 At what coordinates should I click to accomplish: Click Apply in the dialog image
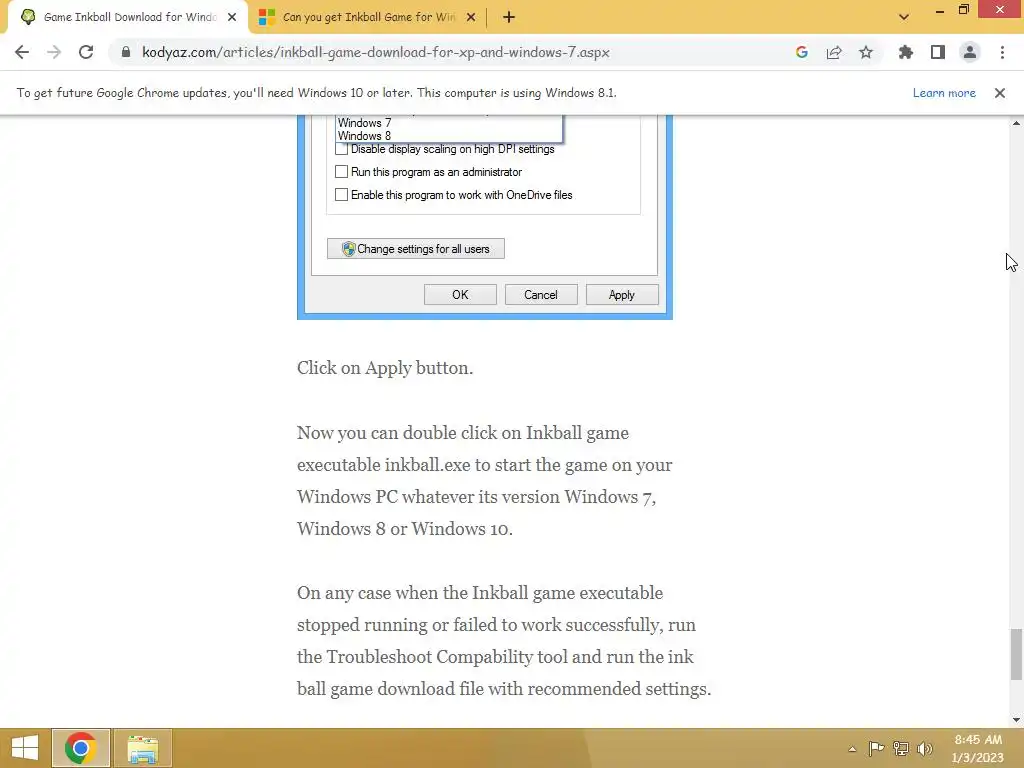(622, 295)
